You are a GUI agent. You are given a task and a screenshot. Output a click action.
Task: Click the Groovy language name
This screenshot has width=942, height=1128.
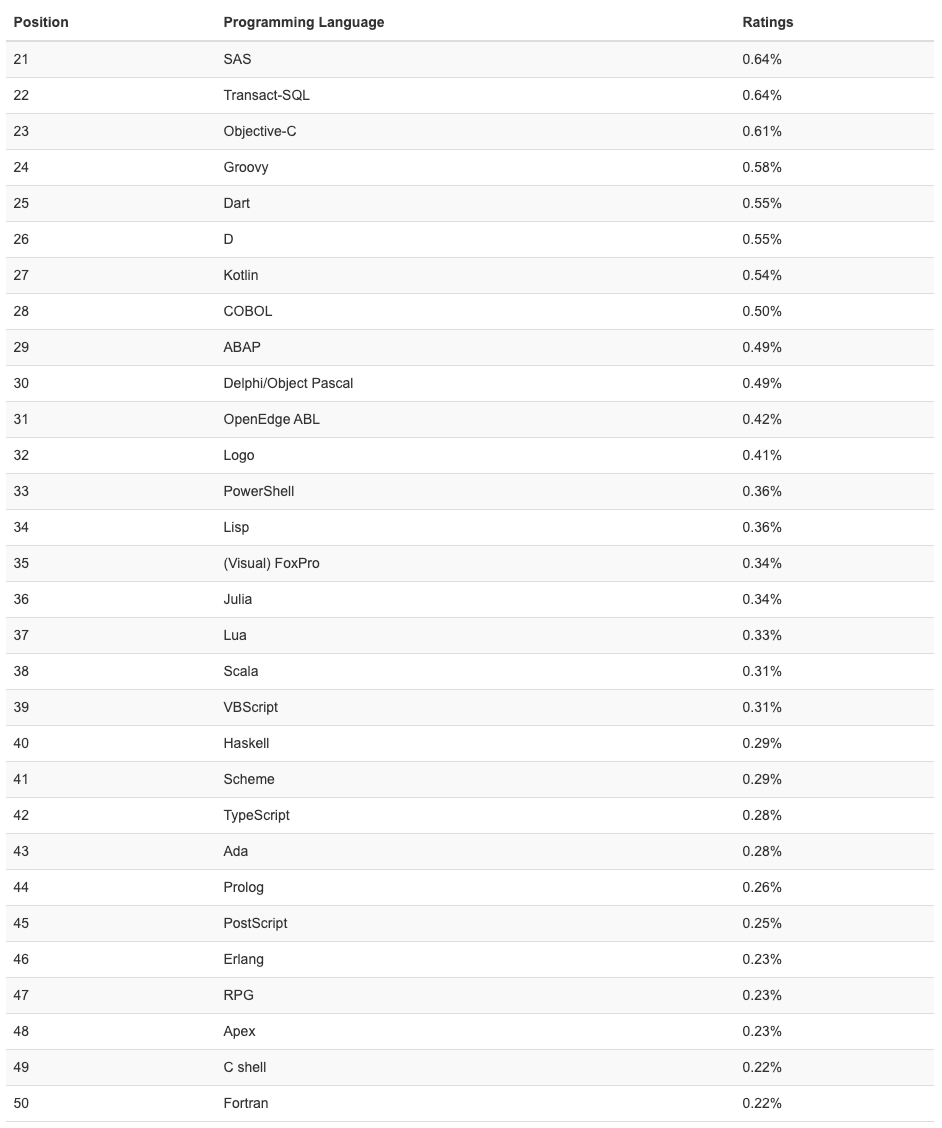246,167
